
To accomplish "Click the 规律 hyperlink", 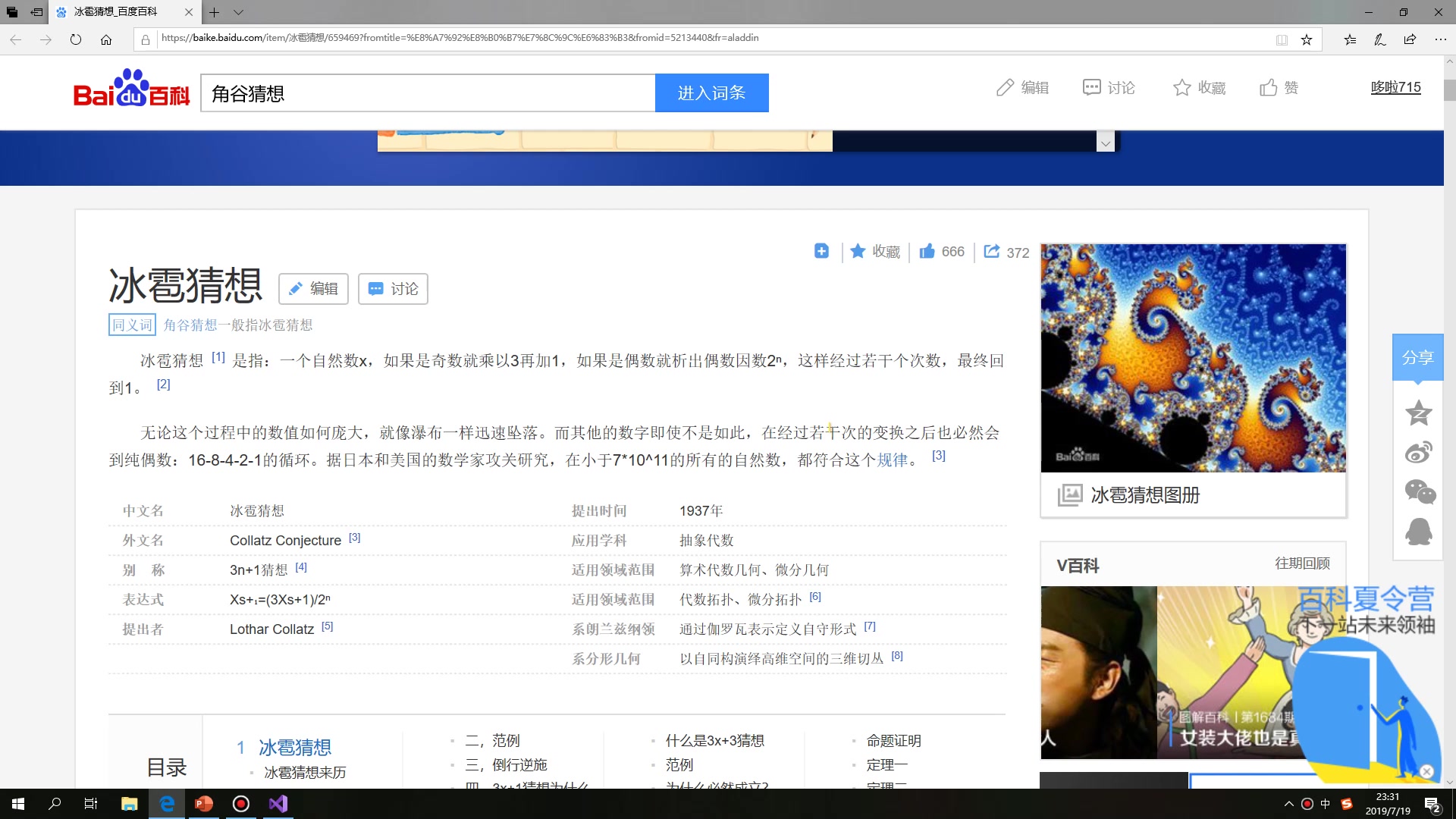I will tap(893, 460).
